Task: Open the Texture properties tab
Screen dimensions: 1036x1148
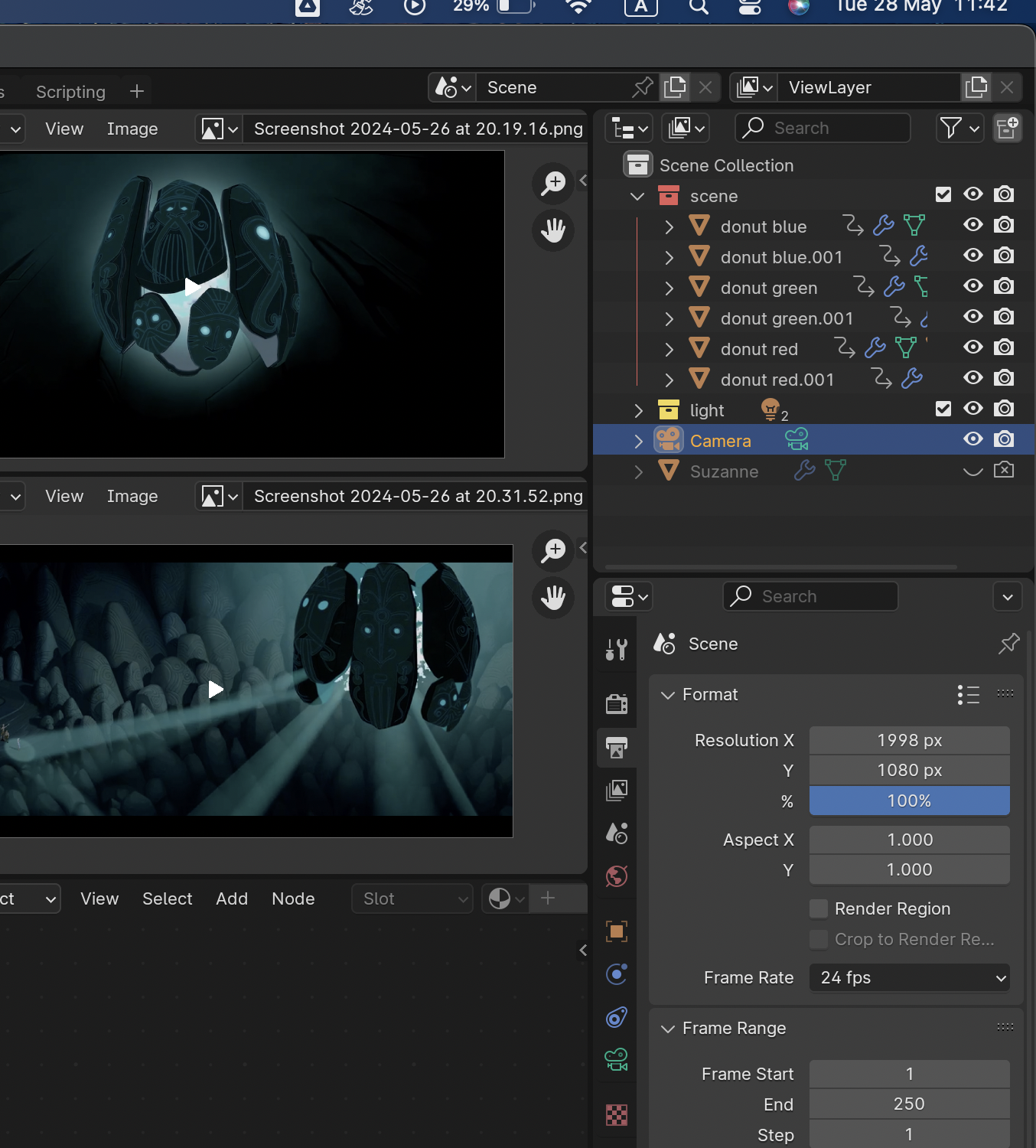Action: (617, 1115)
